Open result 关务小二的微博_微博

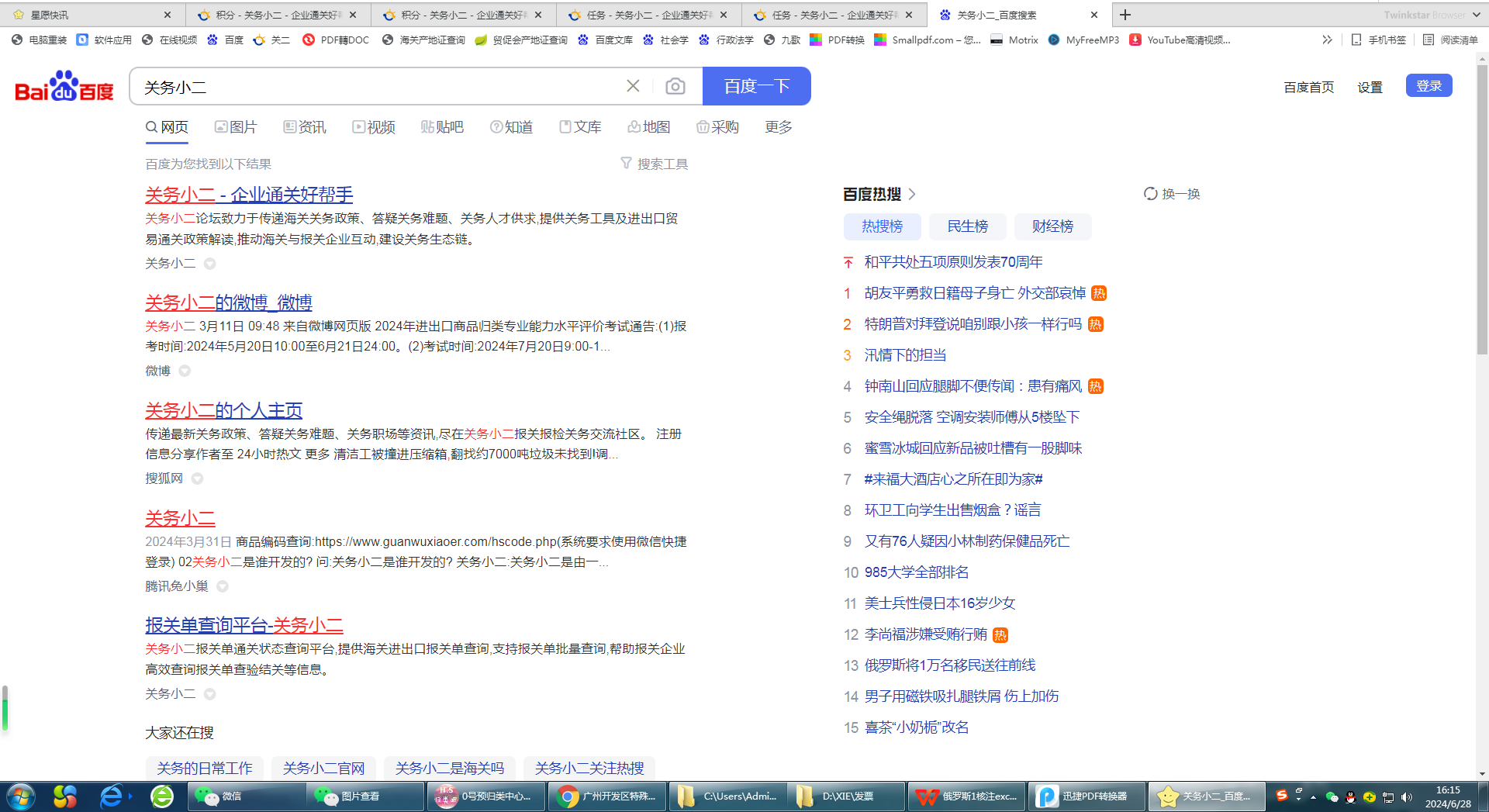(x=229, y=302)
